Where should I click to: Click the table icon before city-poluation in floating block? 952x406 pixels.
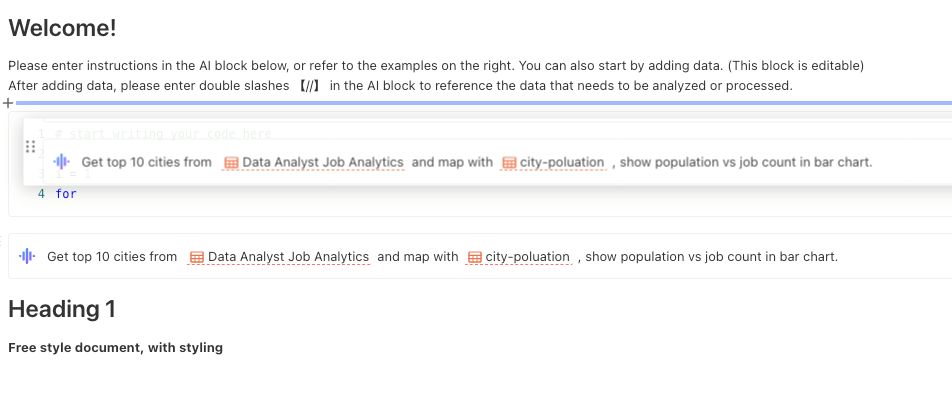[509, 162]
